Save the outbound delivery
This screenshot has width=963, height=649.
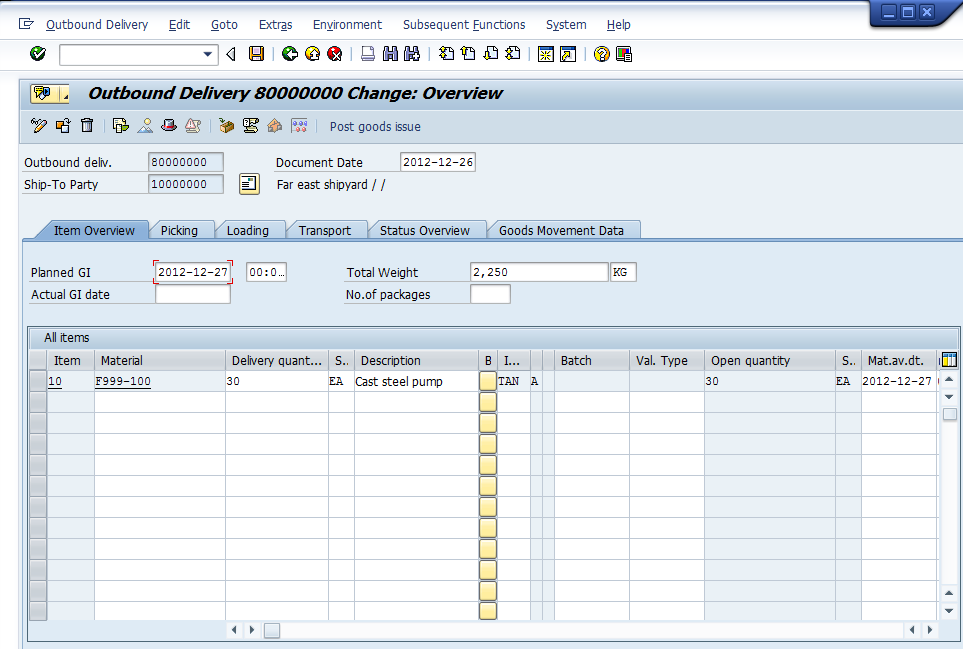256,54
